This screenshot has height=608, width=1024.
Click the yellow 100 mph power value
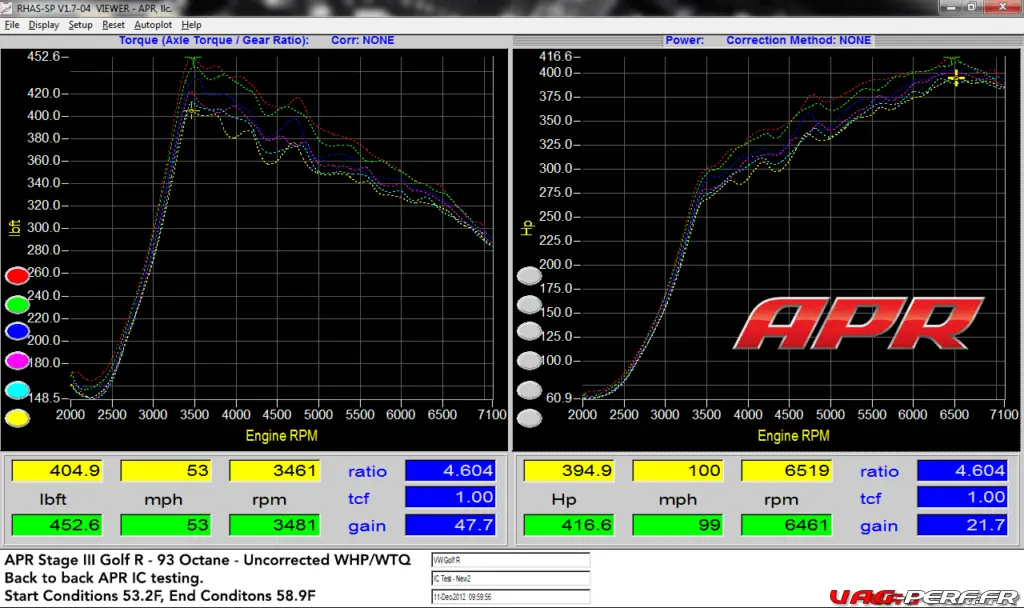(678, 471)
